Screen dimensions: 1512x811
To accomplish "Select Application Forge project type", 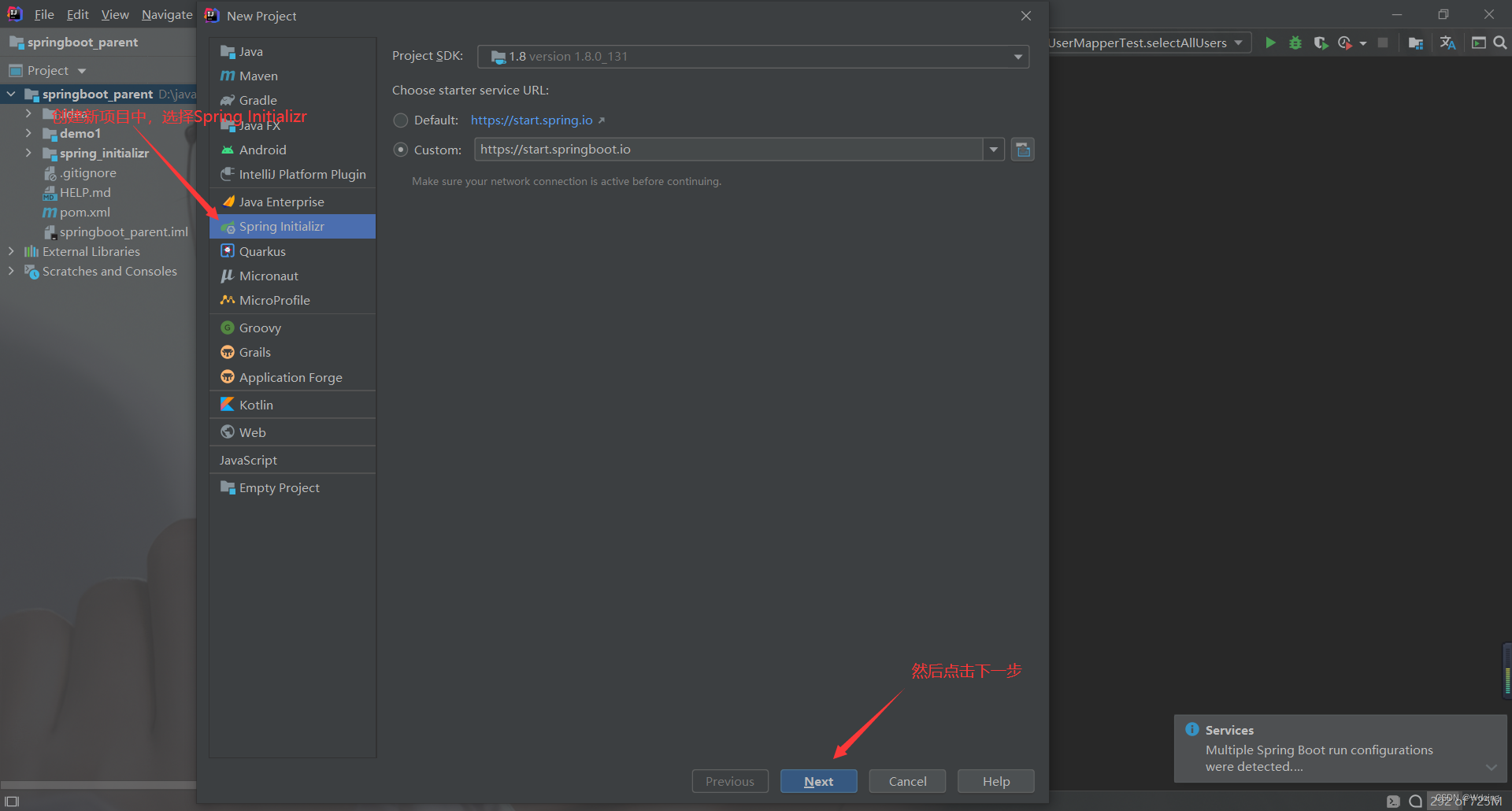I will (292, 377).
